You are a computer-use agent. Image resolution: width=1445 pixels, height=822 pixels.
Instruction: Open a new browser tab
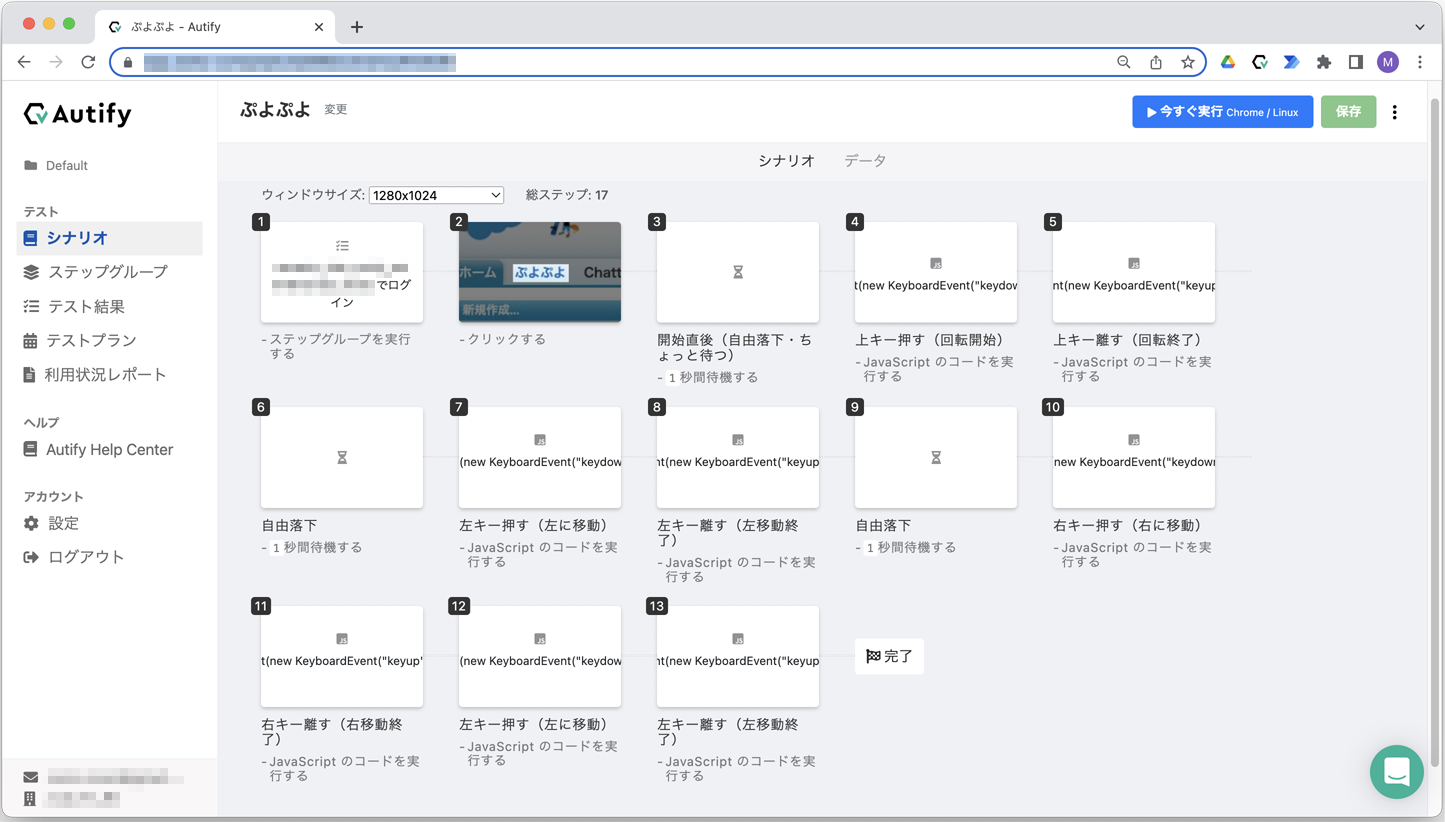[357, 27]
